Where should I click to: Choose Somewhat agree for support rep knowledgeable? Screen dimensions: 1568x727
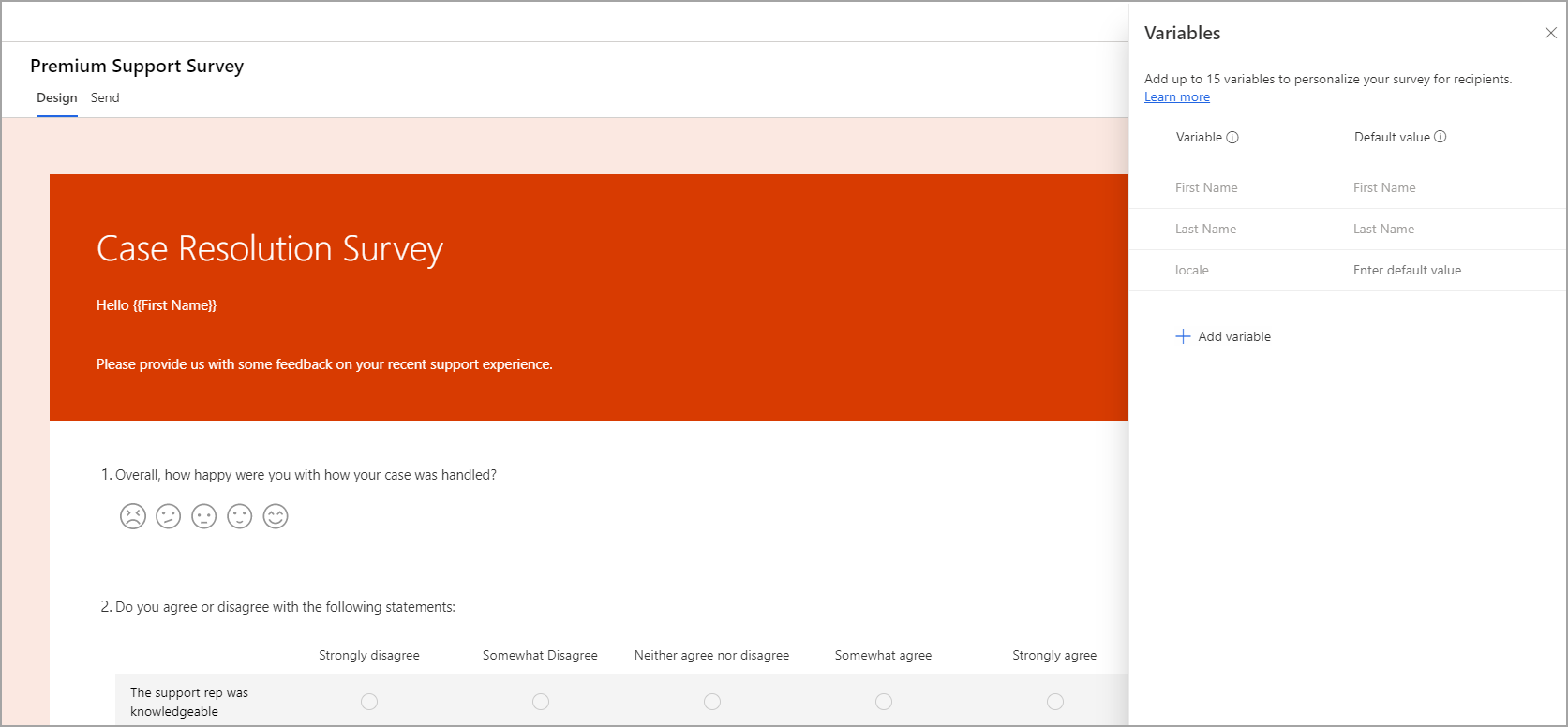[x=884, y=702]
